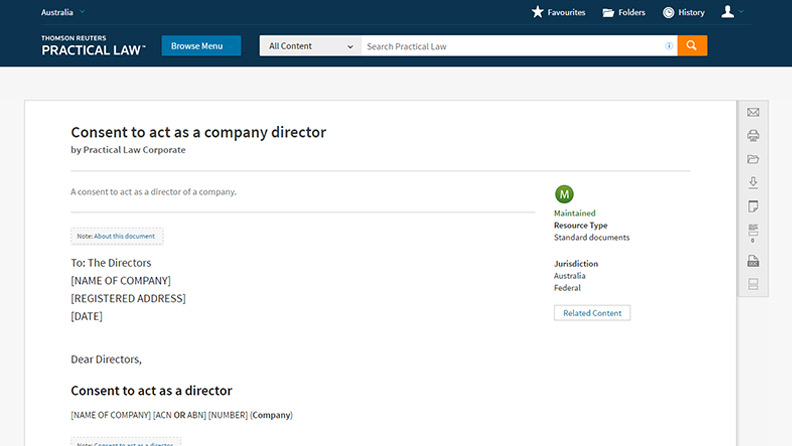
Task: Click the search info icon in search box
Action: click(x=669, y=46)
